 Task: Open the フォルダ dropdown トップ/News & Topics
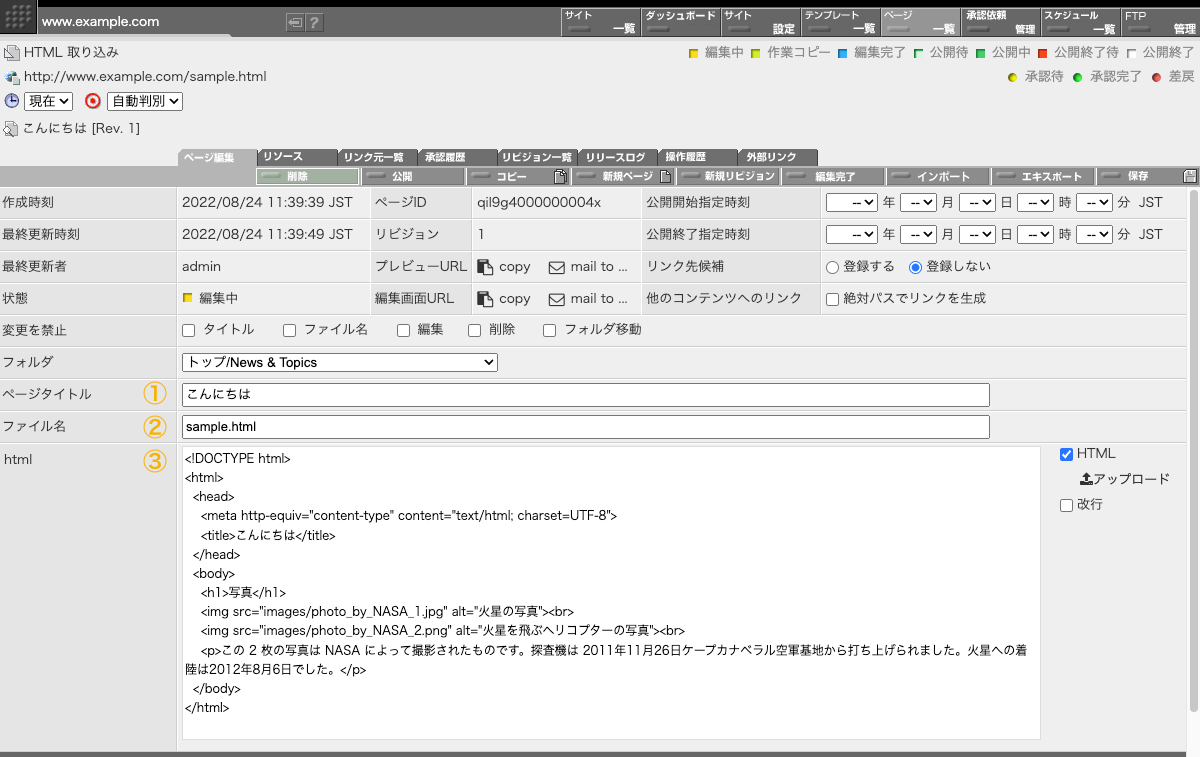pos(340,362)
